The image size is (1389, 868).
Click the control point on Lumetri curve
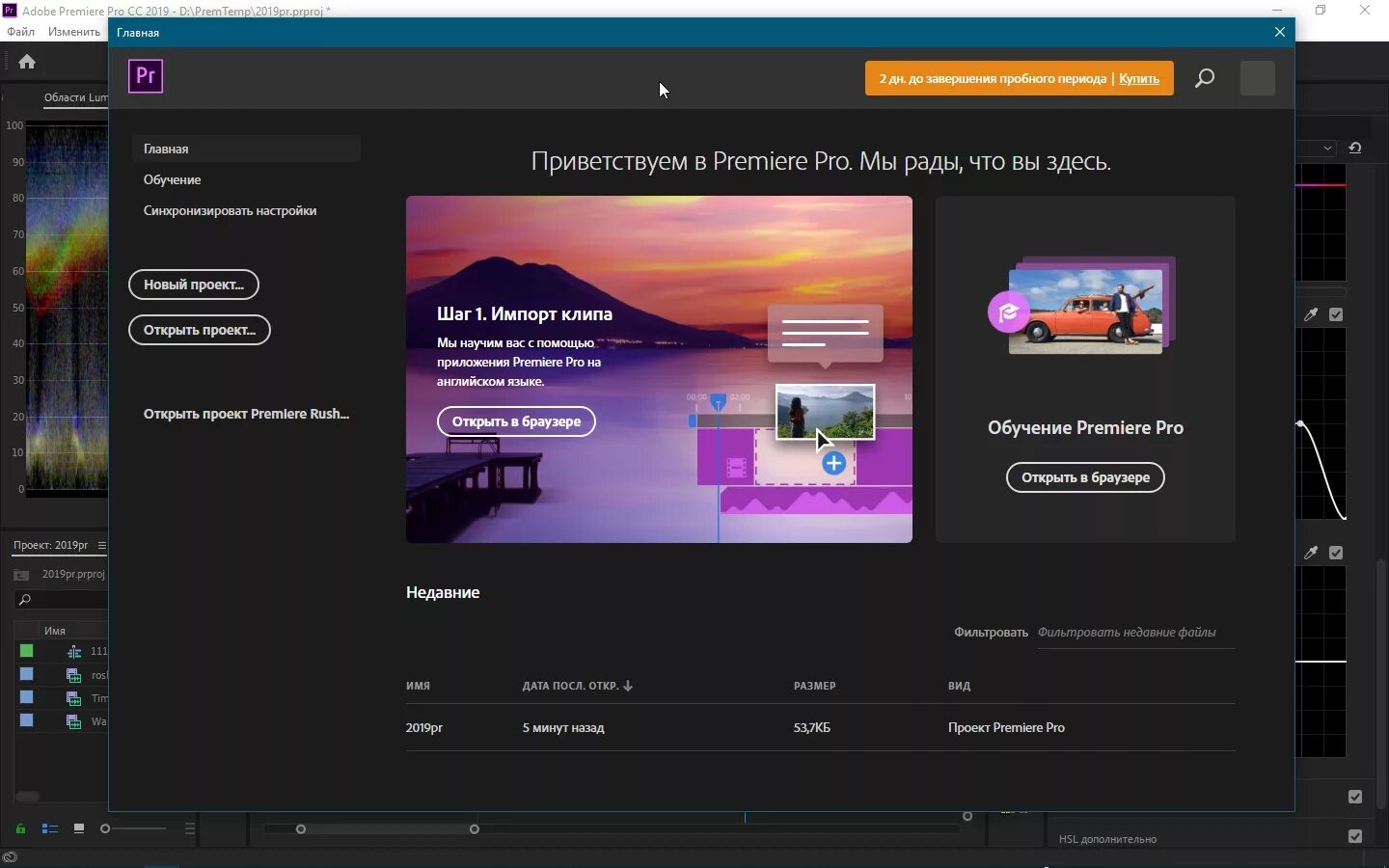point(1300,423)
